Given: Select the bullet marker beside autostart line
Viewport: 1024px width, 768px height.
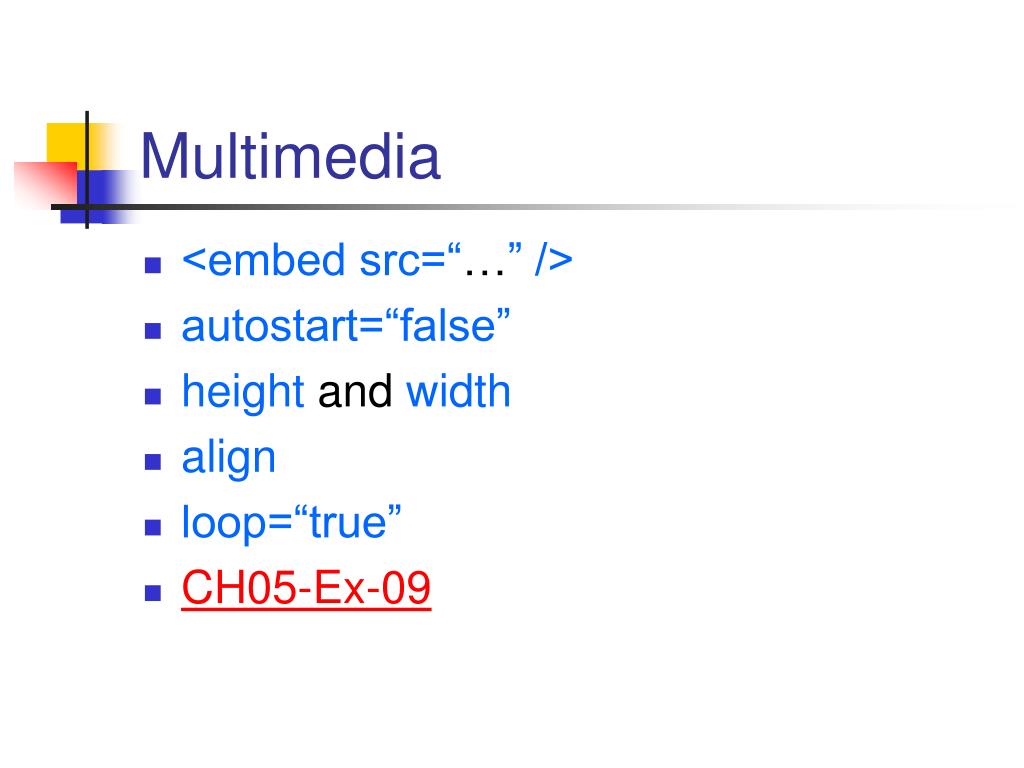Looking at the screenshot, I should coord(153,330).
